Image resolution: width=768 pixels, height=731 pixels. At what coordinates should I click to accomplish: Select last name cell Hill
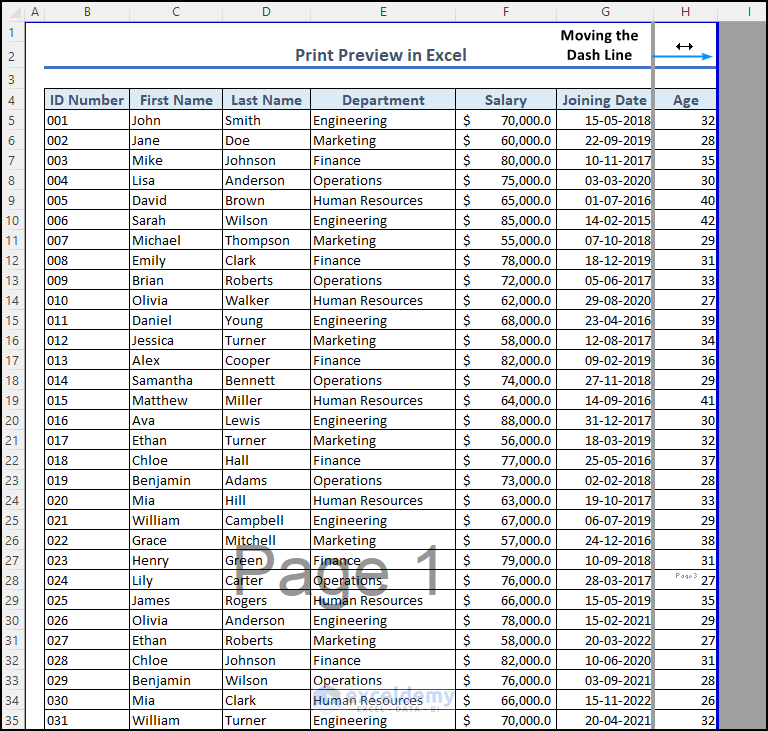(266, 501)
